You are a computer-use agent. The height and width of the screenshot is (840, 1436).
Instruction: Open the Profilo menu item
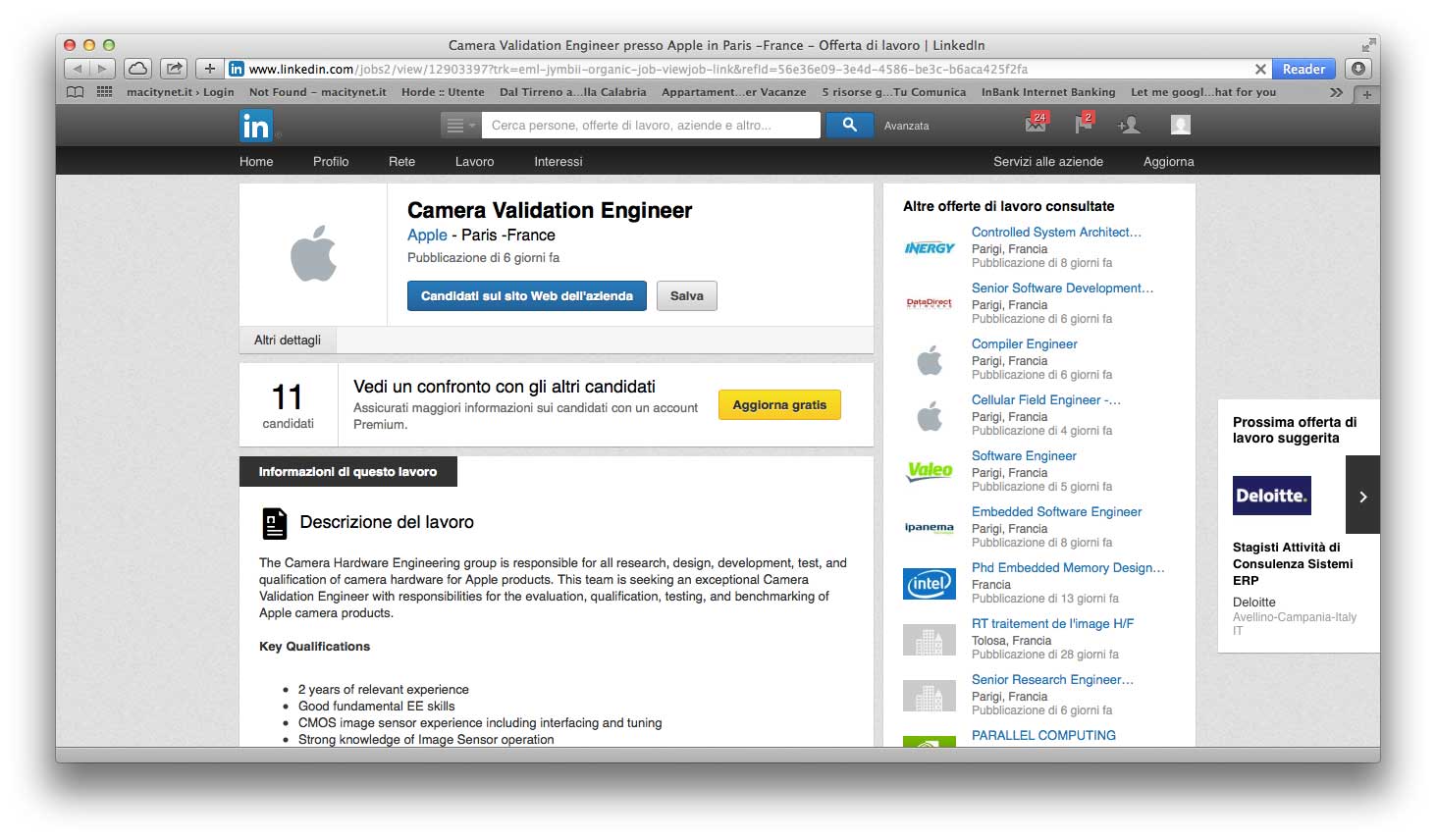[331, 162]
